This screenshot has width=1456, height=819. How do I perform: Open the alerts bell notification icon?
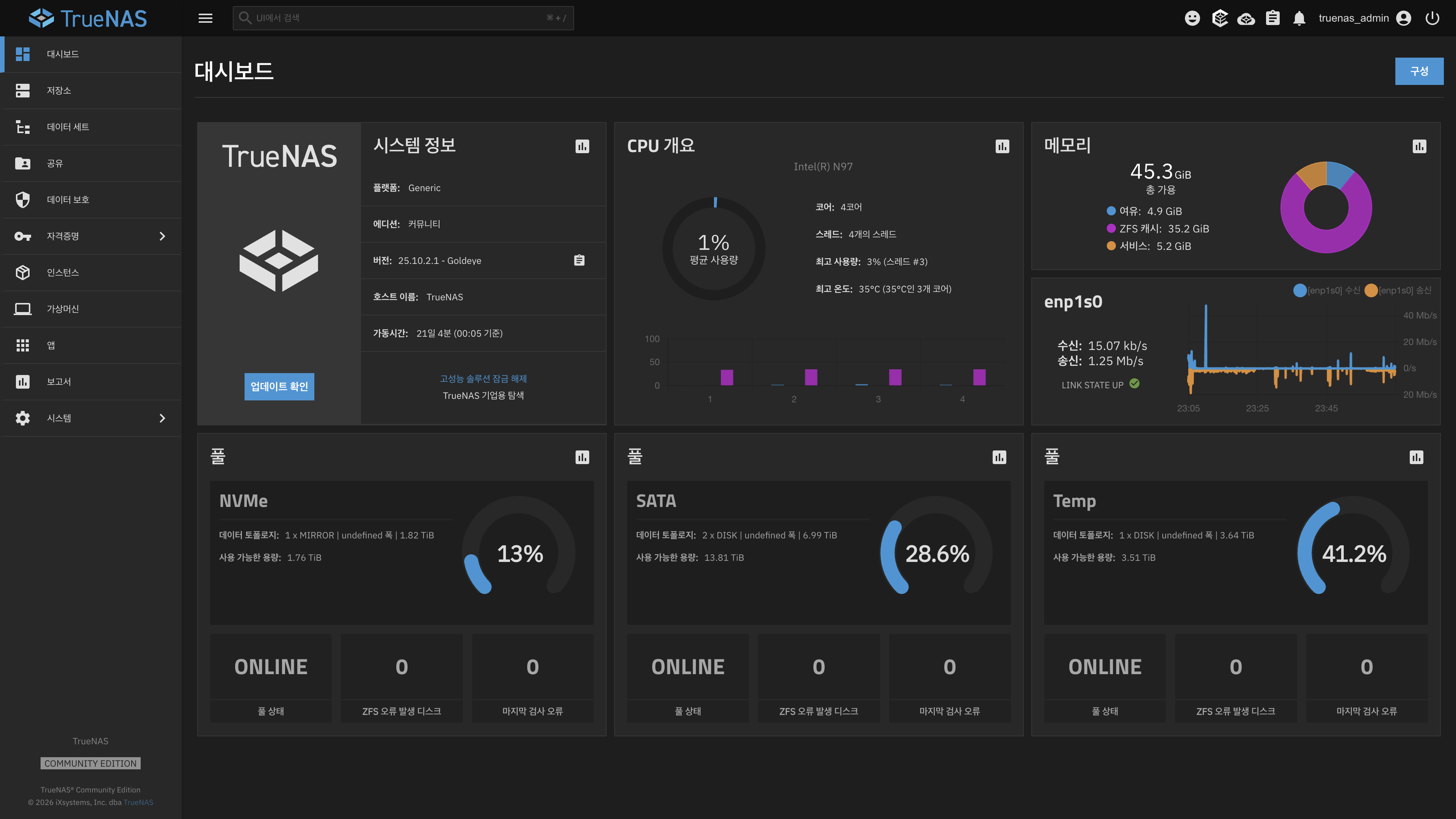point(1299,18)
